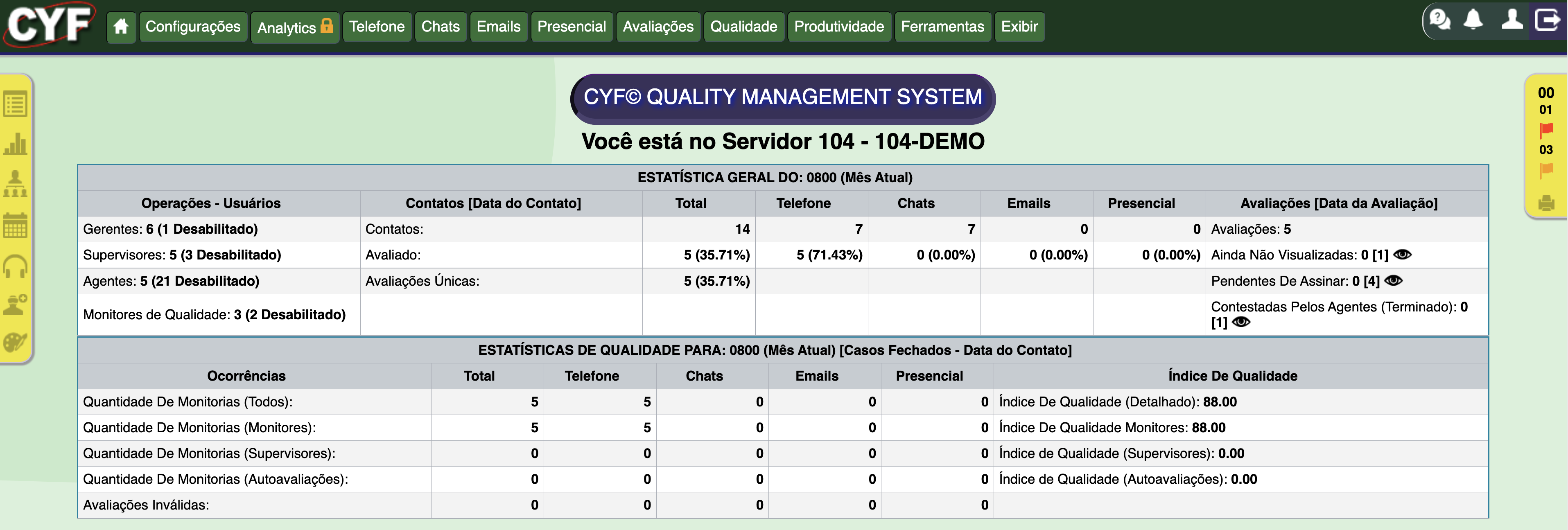The height and width of the screenshot is (530, 1568).
Task: Click 'Quantidade De Monitorias (Autoavaliações):' label
Action: 215,480
